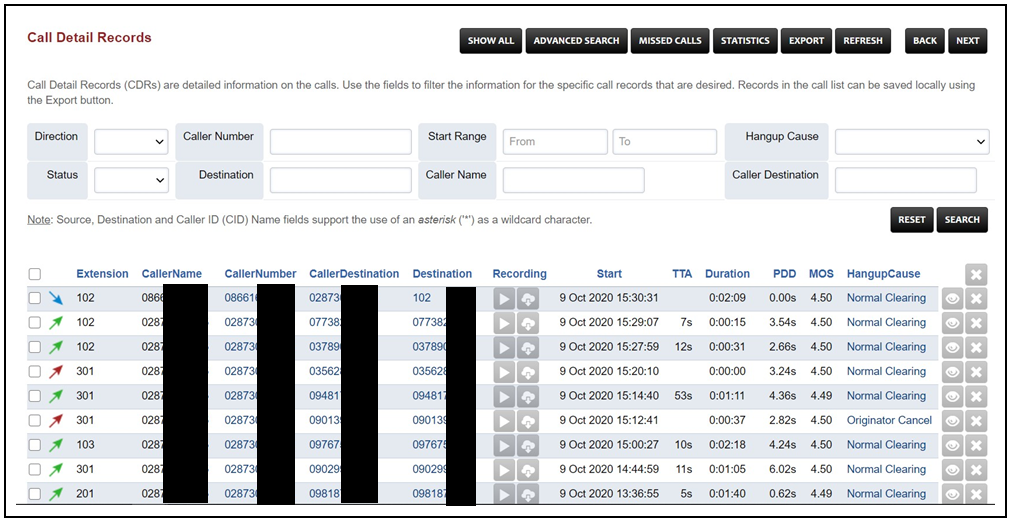This screenshot has height=523, width=1012.
Task: Open ADVANCED SEARCH
Action: tap(576, 41)
